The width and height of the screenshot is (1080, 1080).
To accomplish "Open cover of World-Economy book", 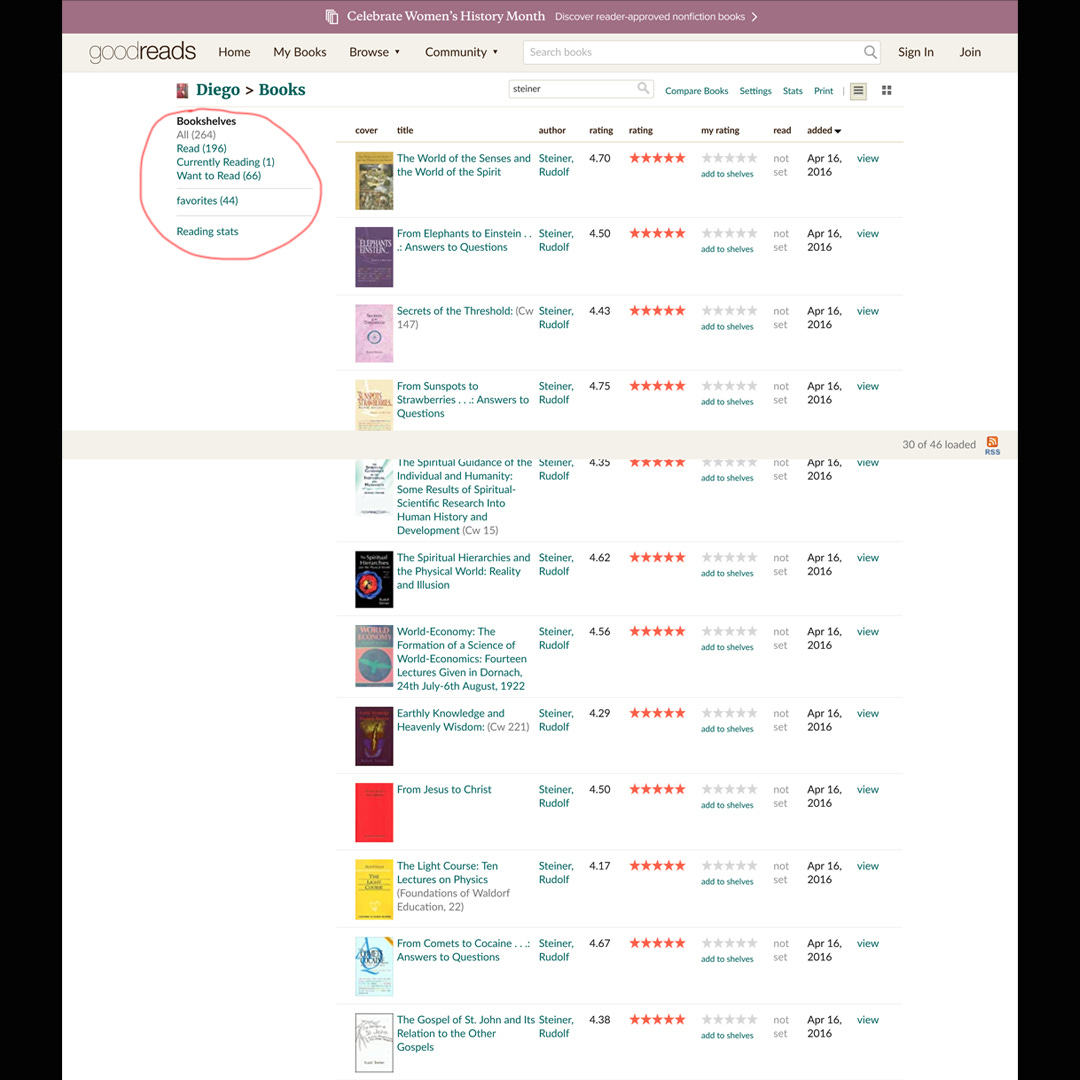I will point(374,656).
